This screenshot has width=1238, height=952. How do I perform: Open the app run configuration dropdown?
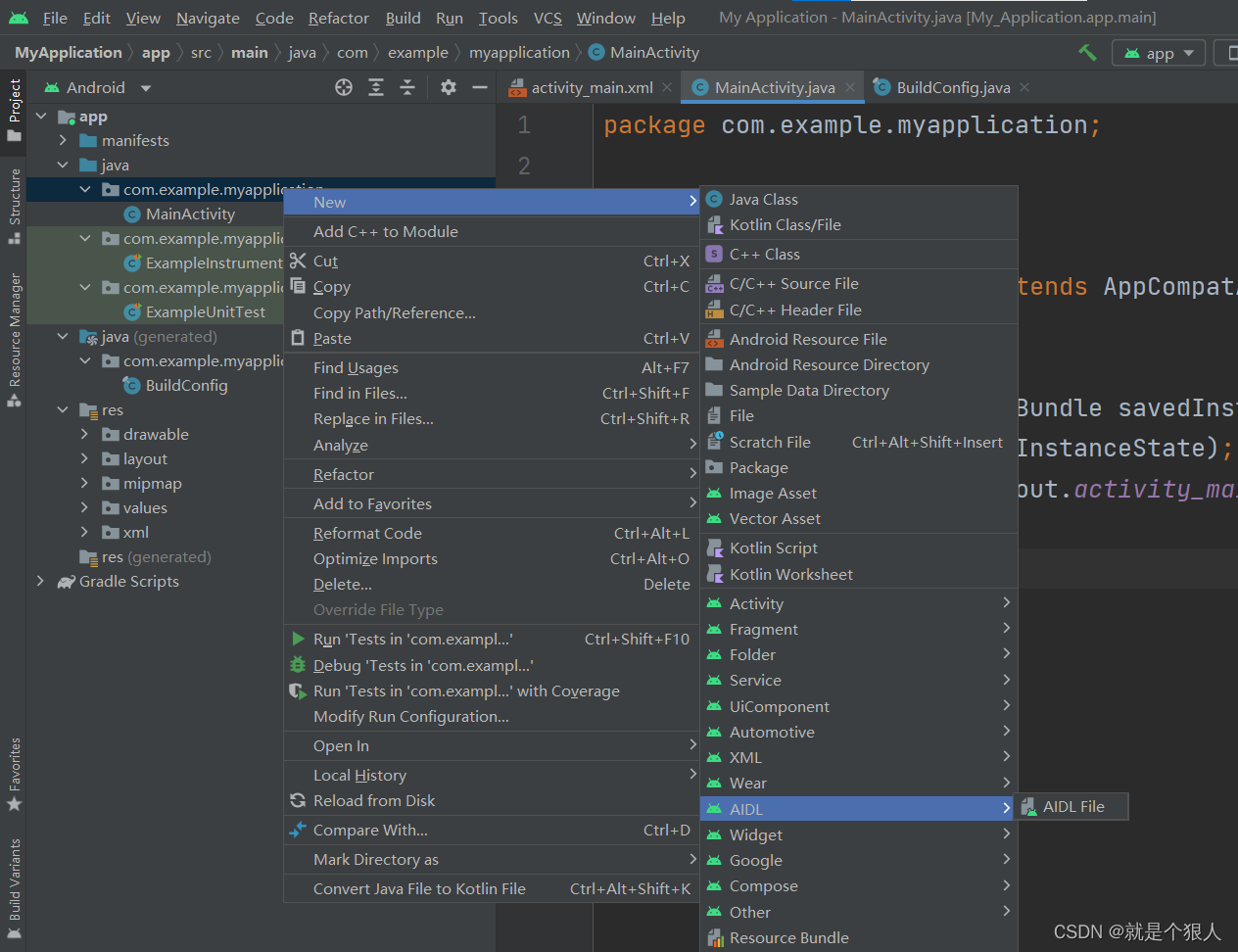tap(1160, 53)
